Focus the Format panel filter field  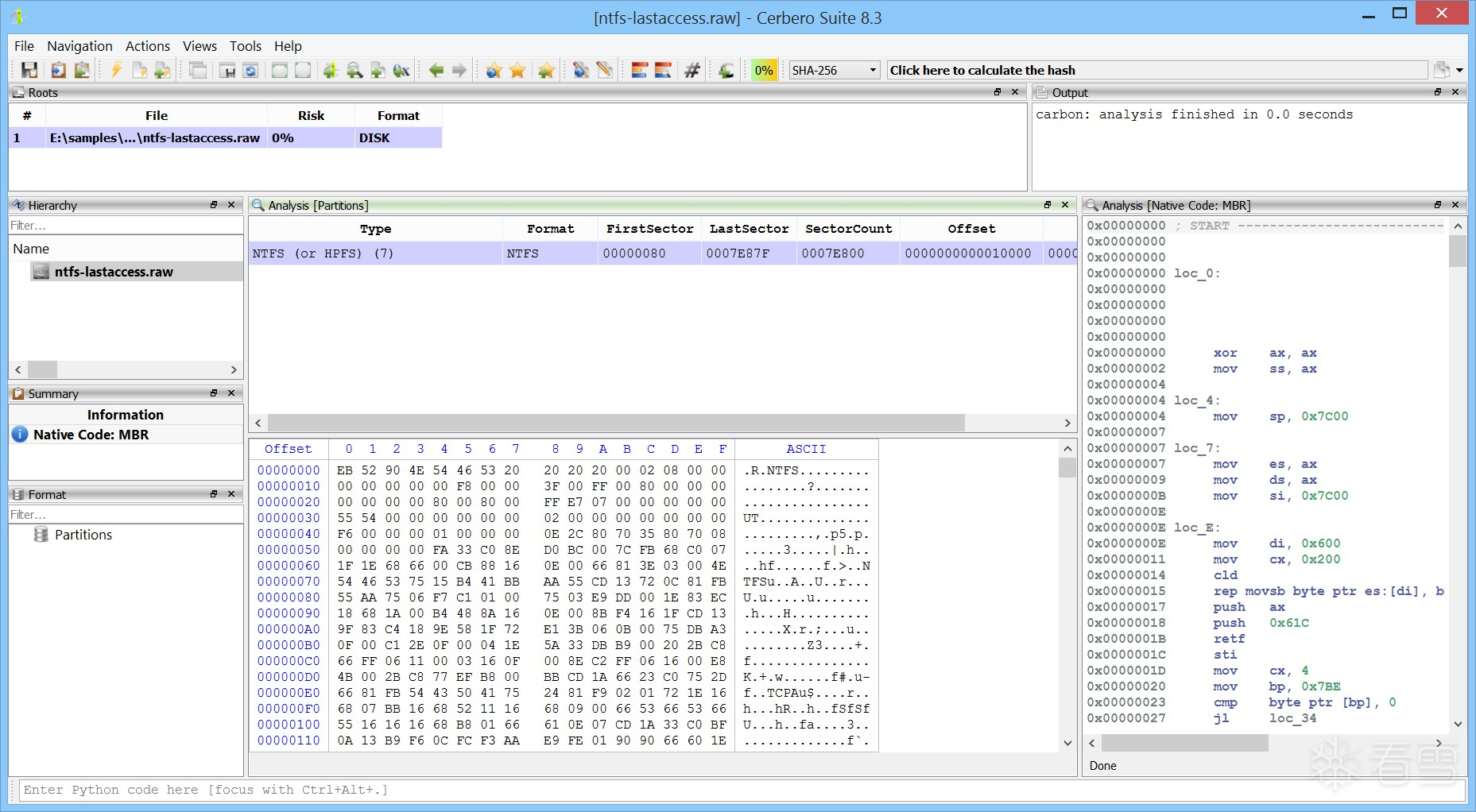click(x=126, y=515)
